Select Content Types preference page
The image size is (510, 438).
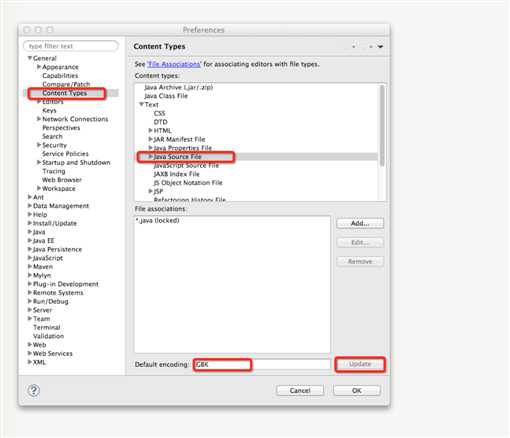[65, 93]
